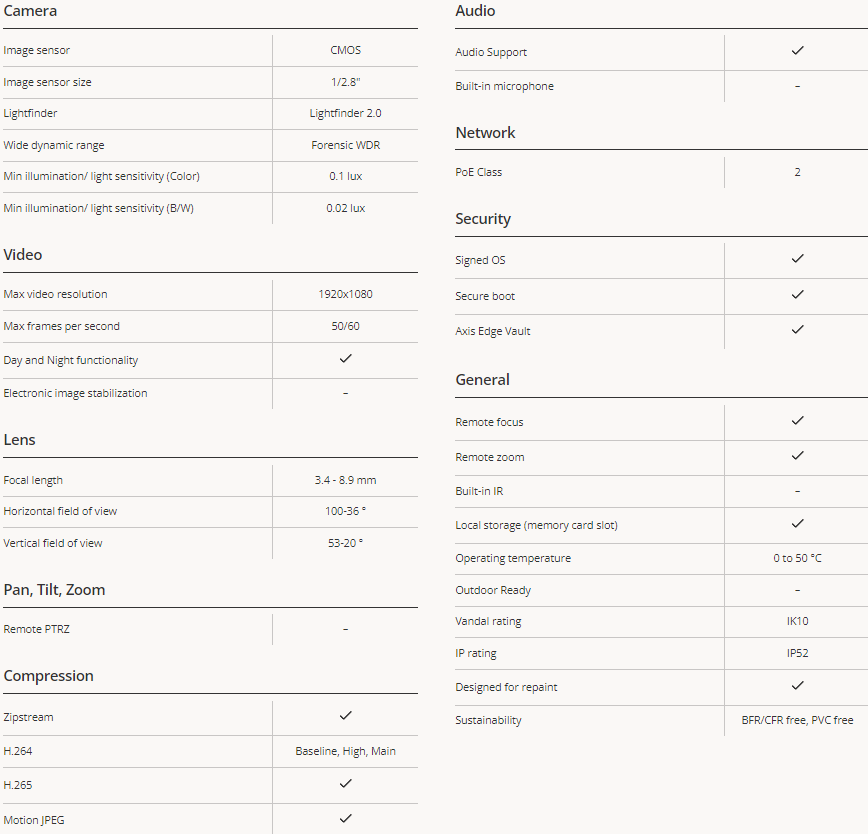This screenshot has height=834, width=868.
Task: Click the Axis Edge Vault checkmark
Action: click(x=797, y=329)
